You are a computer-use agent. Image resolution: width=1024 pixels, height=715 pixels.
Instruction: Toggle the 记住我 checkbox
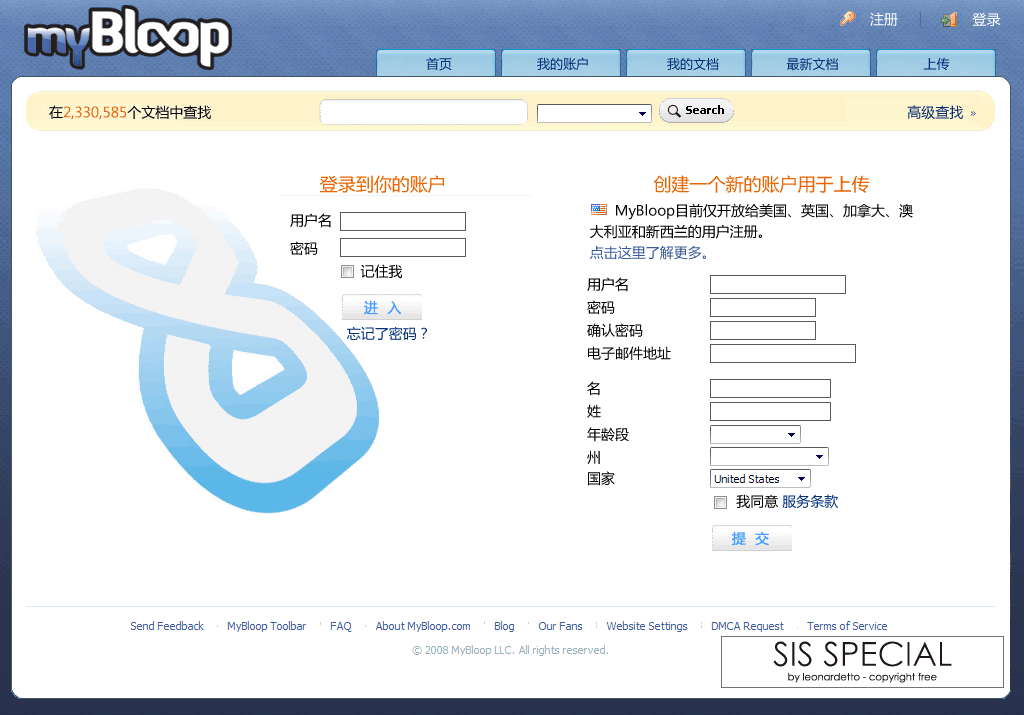point(347,272)
